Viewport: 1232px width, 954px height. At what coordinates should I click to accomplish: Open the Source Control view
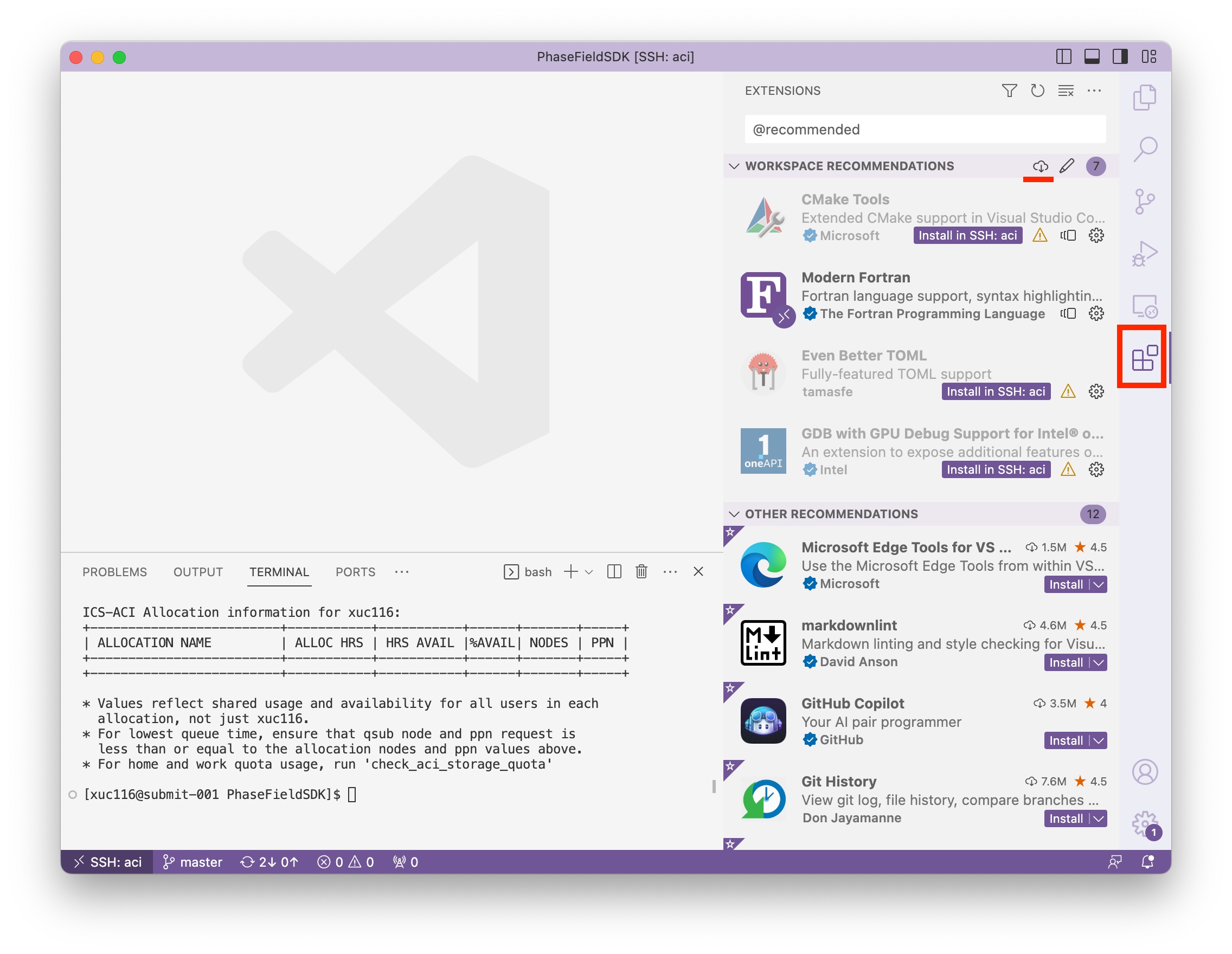coord(1144,201)
